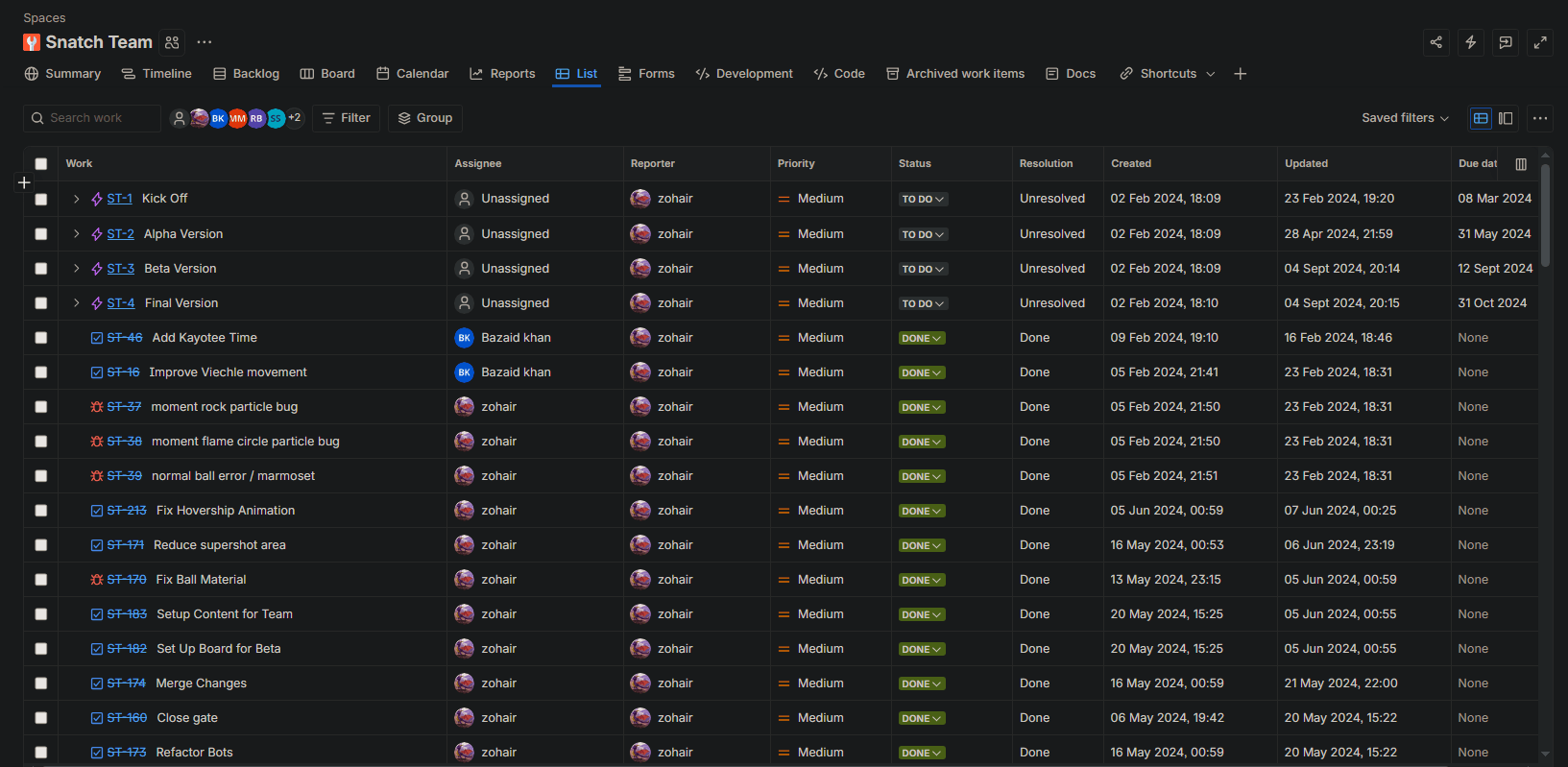Image resolution: width=1568 pixels, height=767 pixels.
Task: Click the epic icon of Kick Off row
Action: point(97,200)
